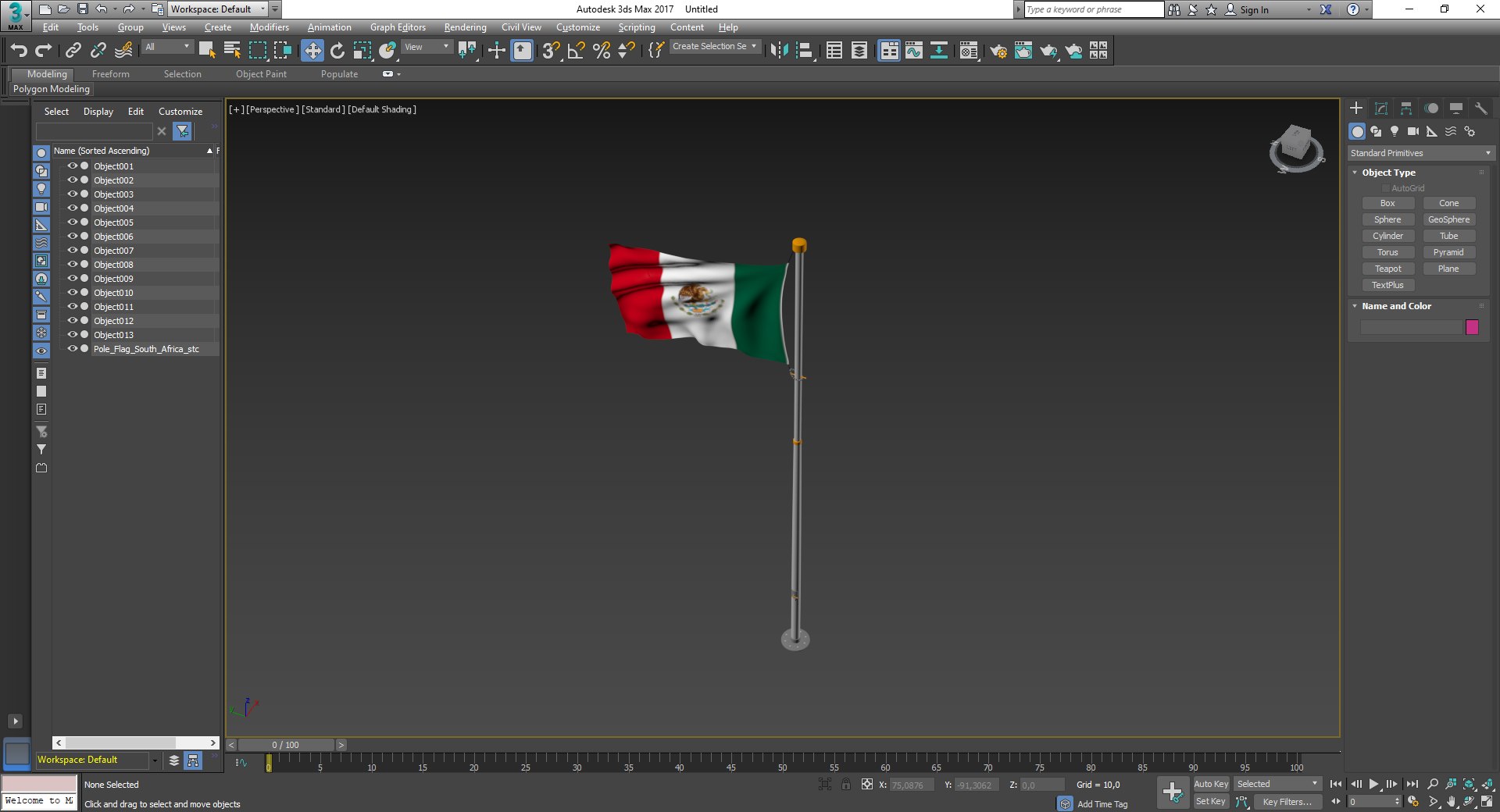
Task: Toggle the Set Key mode button
Action: (1211, 801)
